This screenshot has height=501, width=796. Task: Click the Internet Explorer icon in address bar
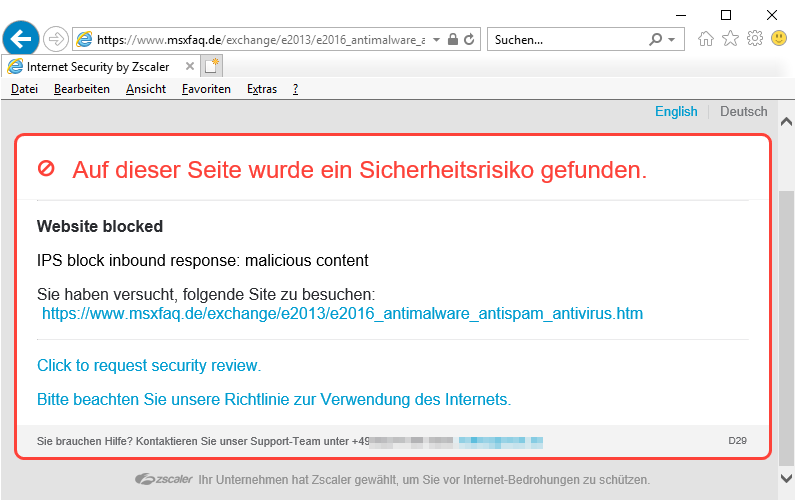point(84,39)
